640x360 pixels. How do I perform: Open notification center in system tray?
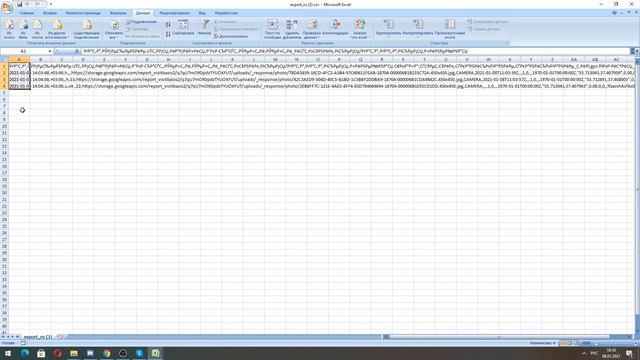(629, 353)
